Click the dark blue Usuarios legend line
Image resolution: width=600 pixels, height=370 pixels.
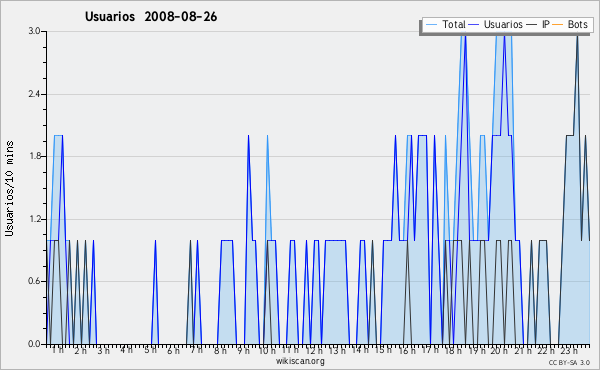[474, 25]
